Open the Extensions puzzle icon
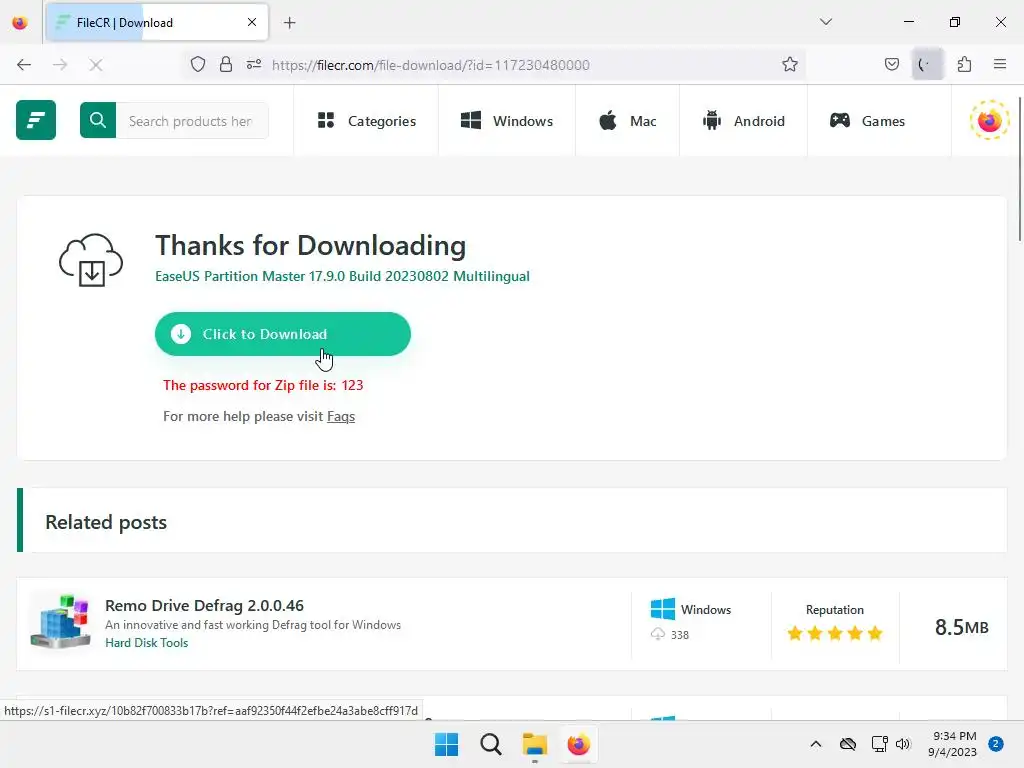This screenshot has height=768, width=1024. pyautogui.click(x=964, y=64)
